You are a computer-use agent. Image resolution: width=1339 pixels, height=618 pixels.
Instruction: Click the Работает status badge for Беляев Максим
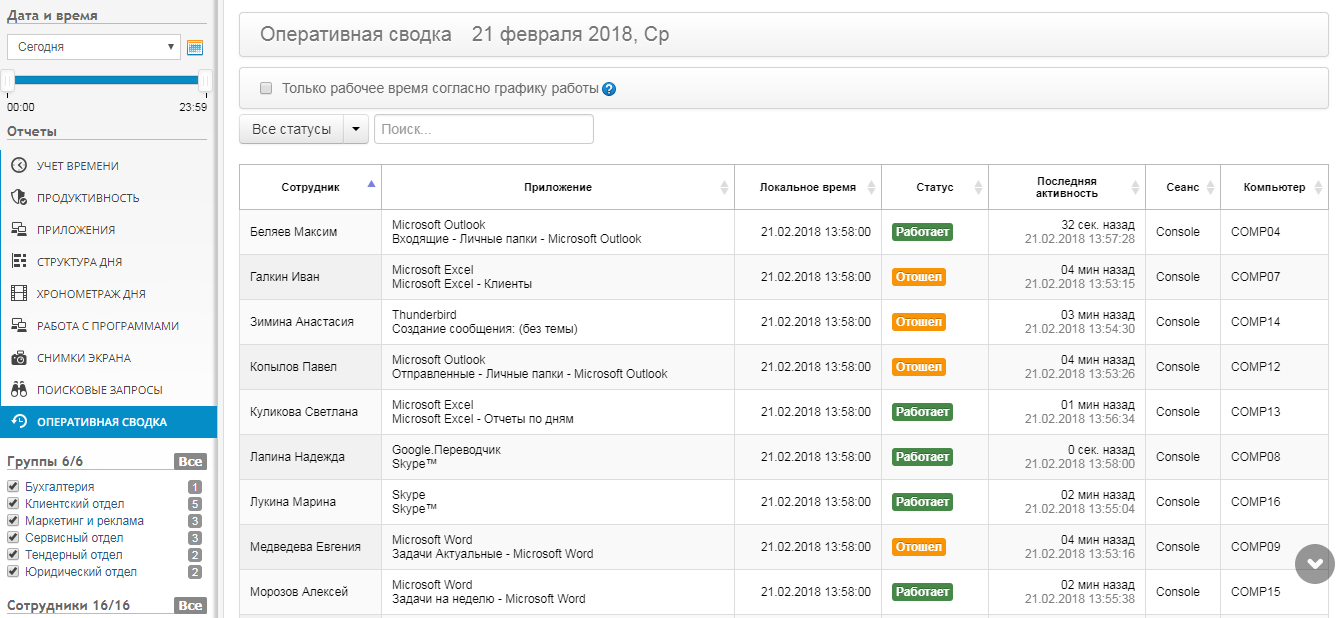point(922,232)
